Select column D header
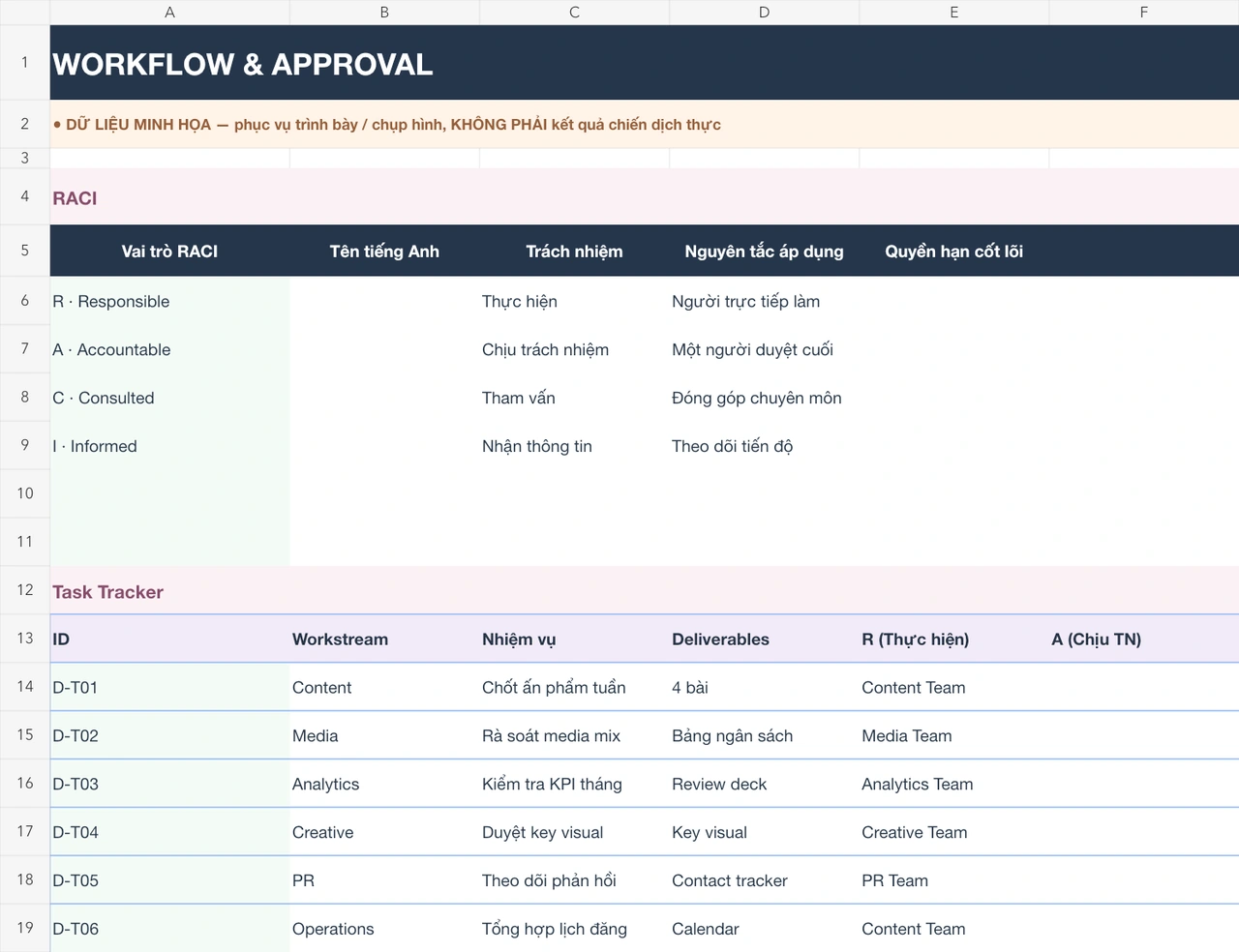This screenshot has height=952, width=1239. [x=764, y=13]
